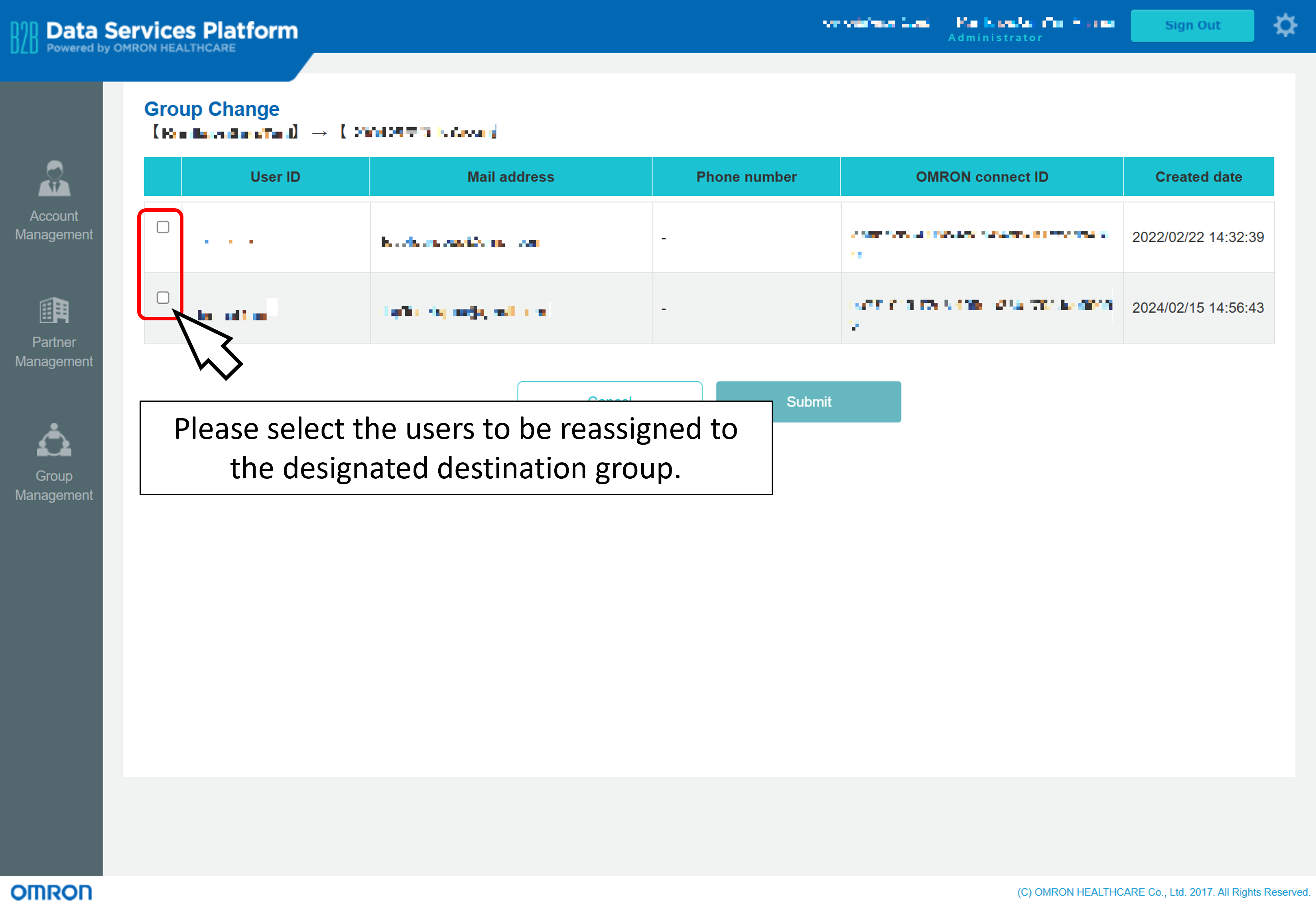
Task: Click the Phone number column header
Action: [746, 177]
